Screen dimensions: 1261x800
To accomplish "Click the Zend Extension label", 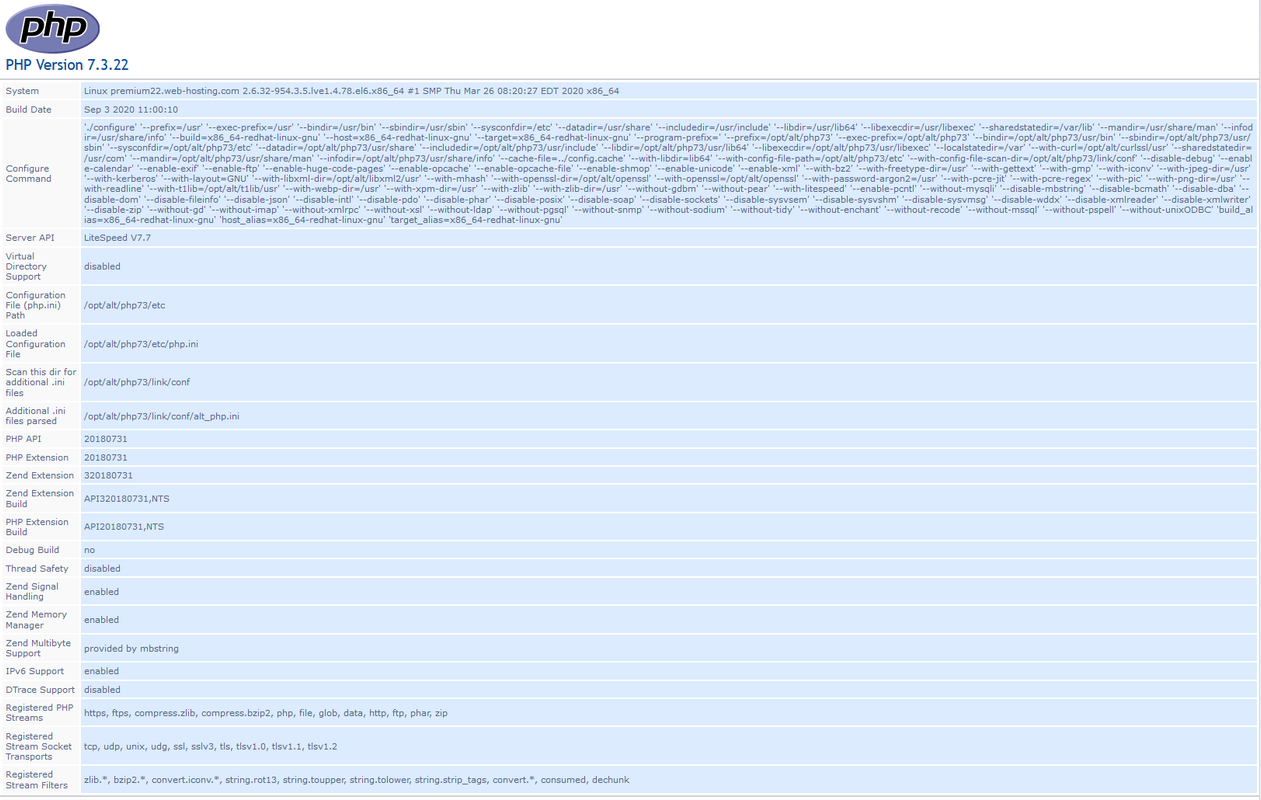I will coord(40,475).
